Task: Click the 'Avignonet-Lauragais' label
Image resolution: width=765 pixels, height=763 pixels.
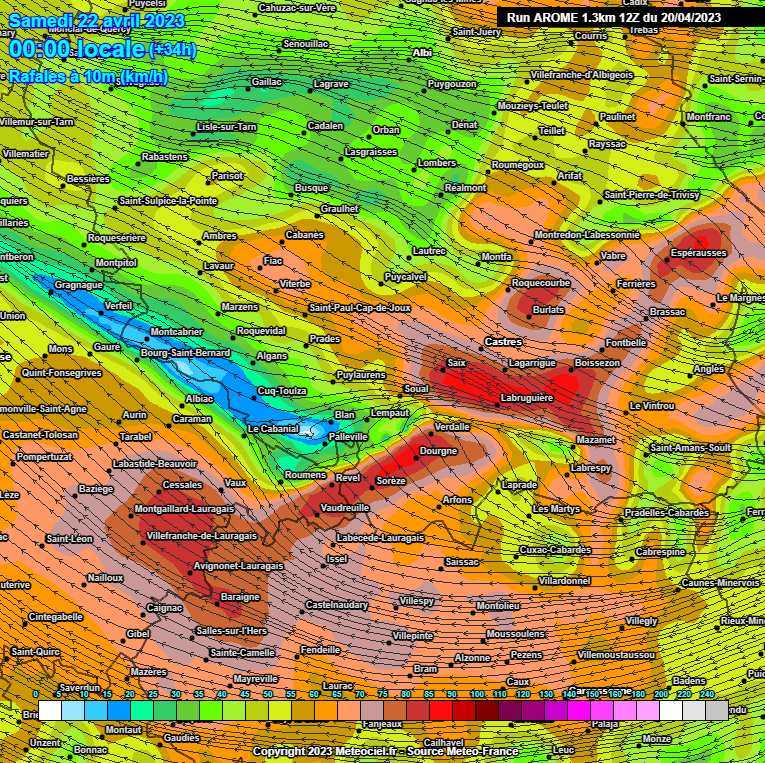Action: pos(239,566)
